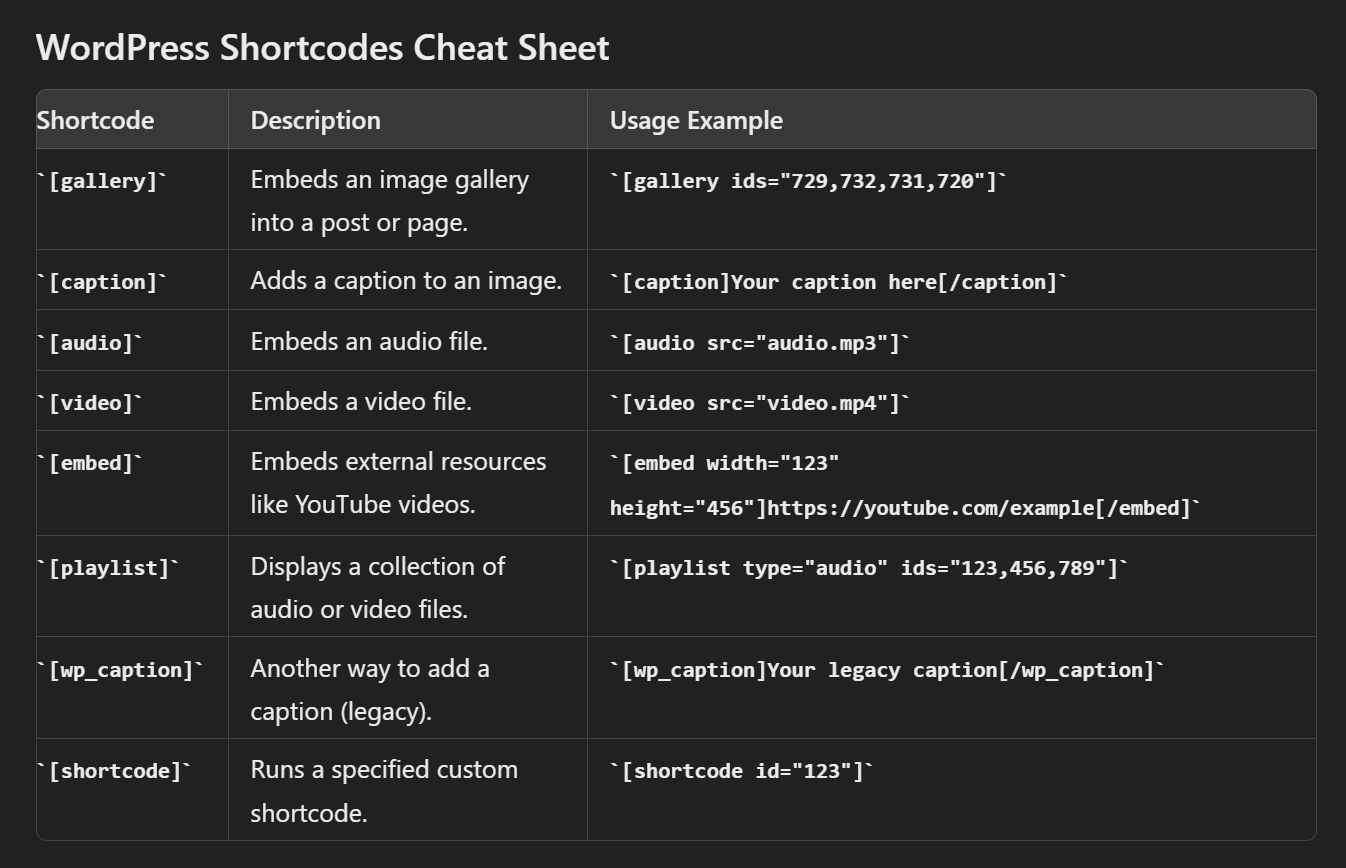1346x868 pixels.
Task: Select the [caption] shortcode cell
Action: pos(102,282)
